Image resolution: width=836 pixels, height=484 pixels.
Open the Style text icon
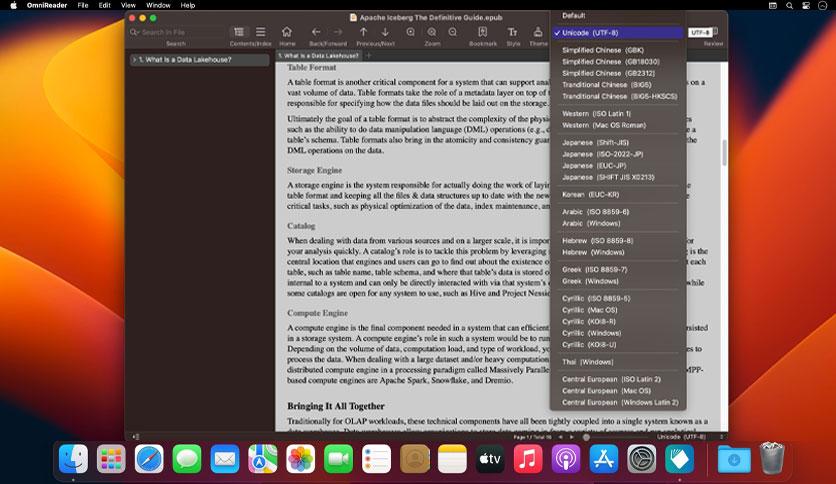512,32
